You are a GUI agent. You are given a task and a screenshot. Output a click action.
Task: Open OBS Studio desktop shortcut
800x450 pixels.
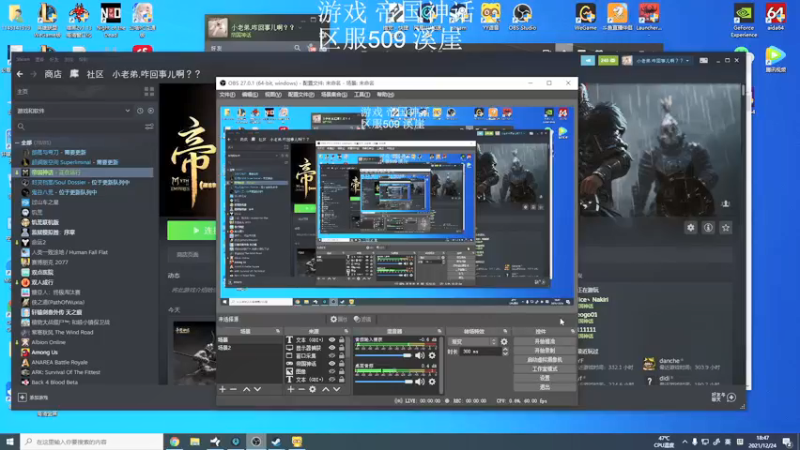tap(522, 17)
